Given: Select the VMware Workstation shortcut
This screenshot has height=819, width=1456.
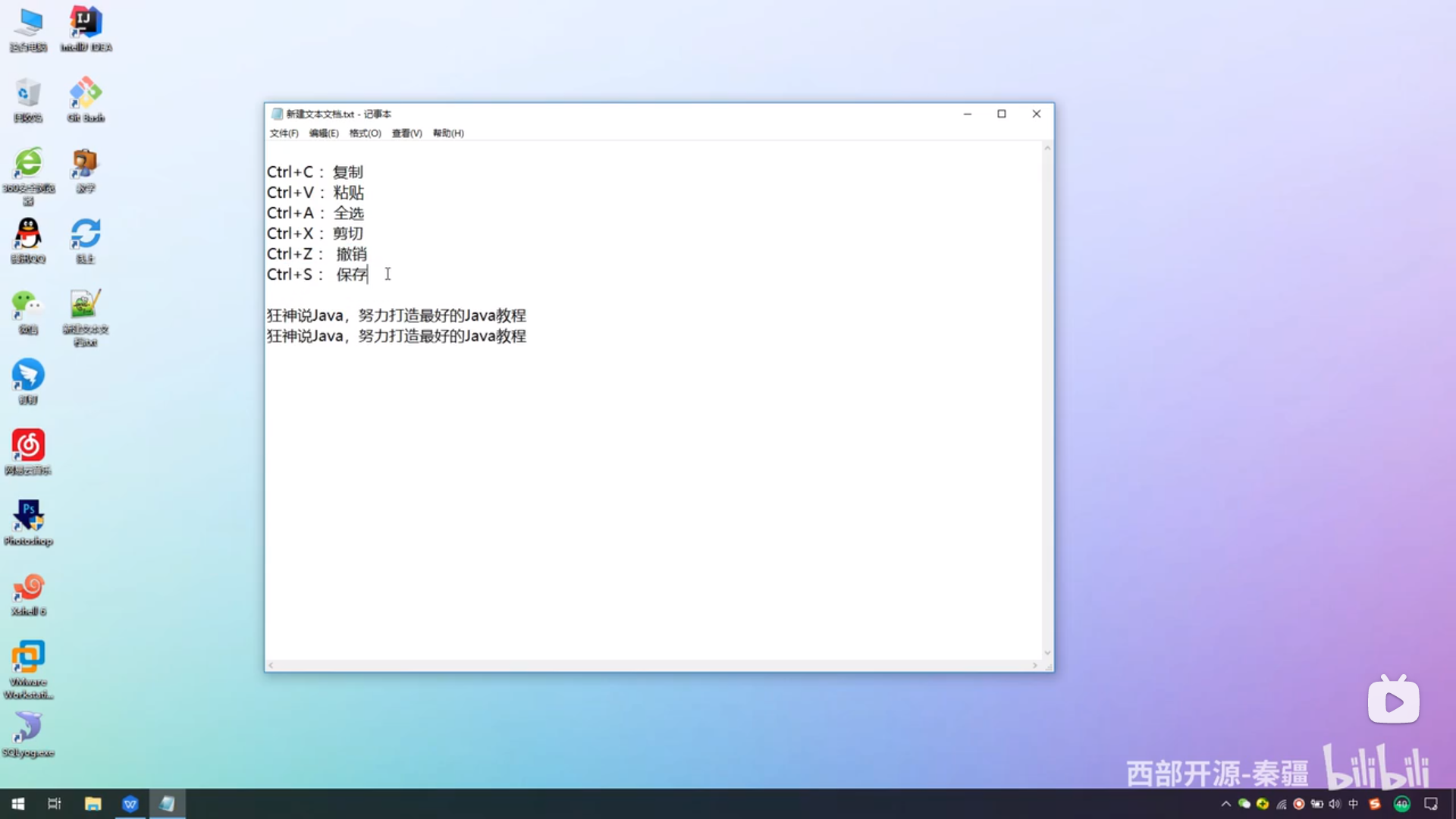Looking at the screenshot, I should pyautogui.click(x=29, y=657).
